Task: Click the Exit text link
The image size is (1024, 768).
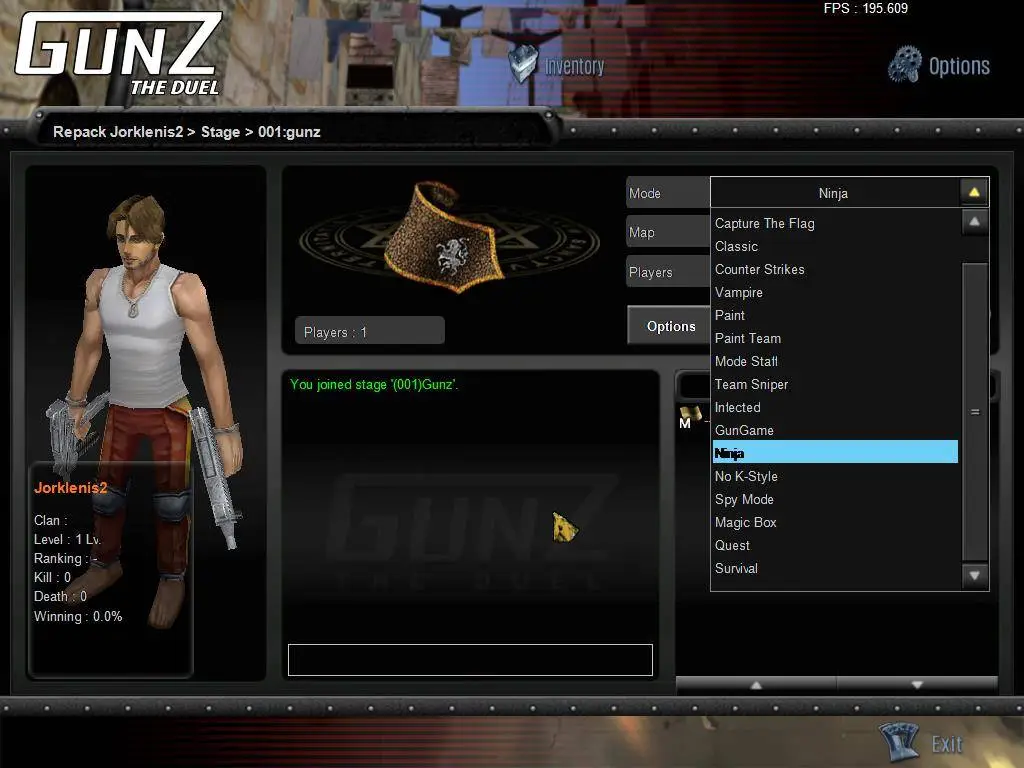Action: click(947, 744)
